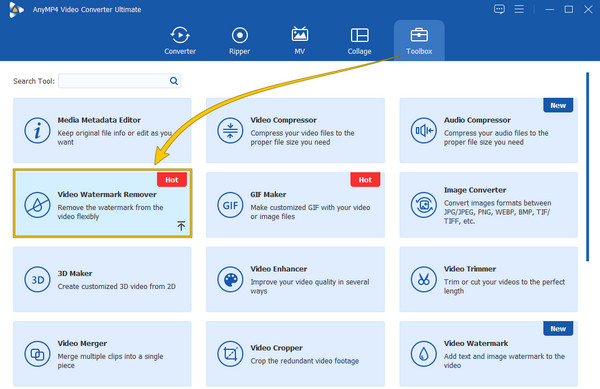Viewport: 600px width, 389px height.
Task: Click 'Compress your video files' description
Action: click(x=302, y=138)
